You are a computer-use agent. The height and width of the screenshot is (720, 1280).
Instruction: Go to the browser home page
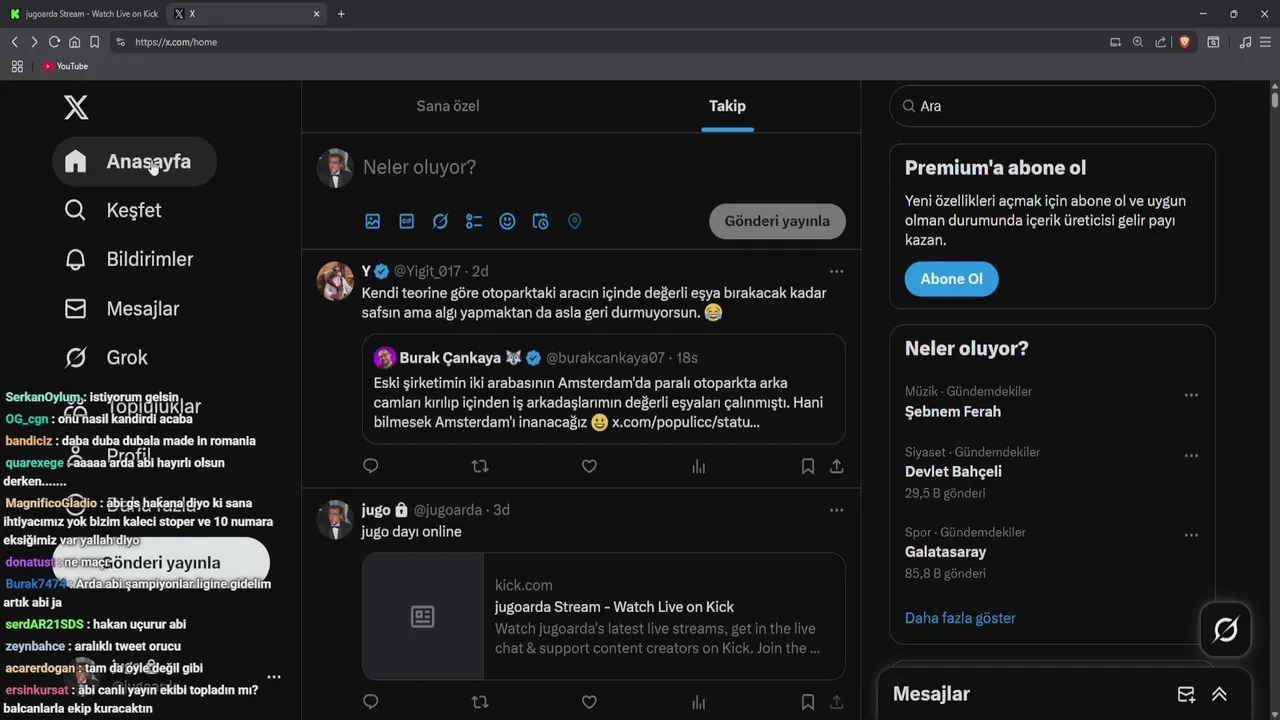(74, 42)
